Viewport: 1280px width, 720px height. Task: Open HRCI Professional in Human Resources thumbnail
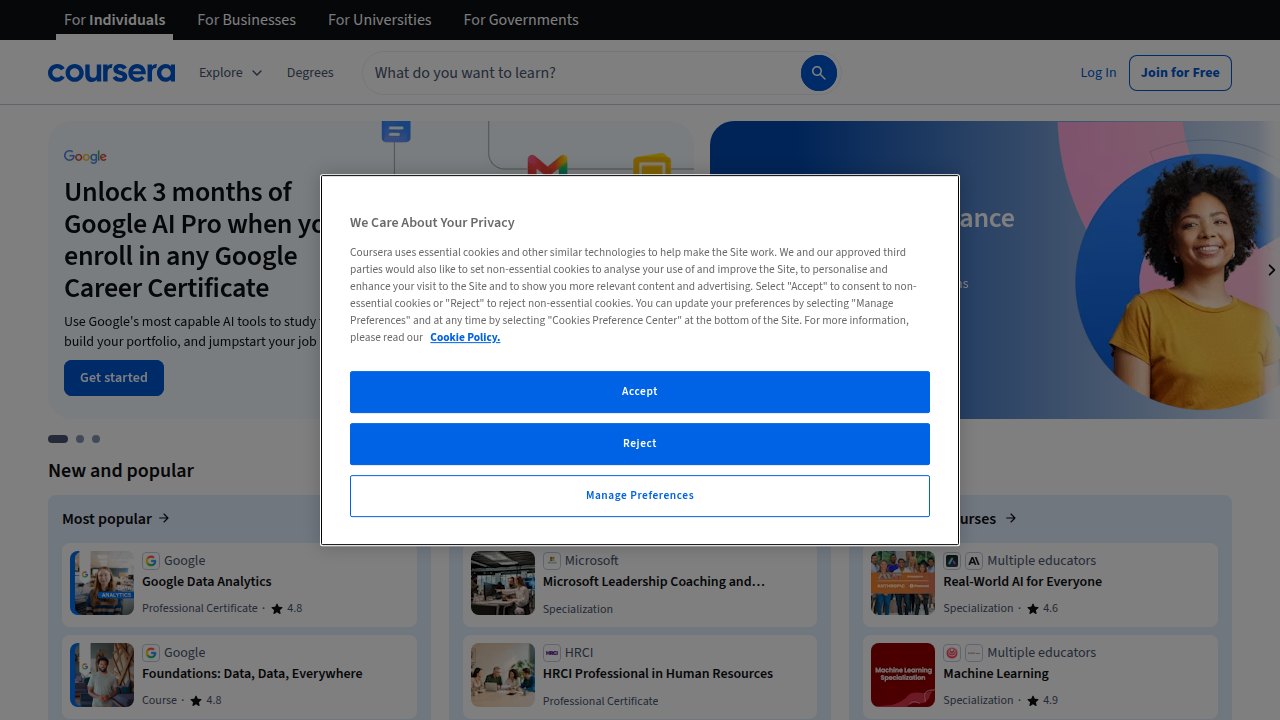coord(503,675)
